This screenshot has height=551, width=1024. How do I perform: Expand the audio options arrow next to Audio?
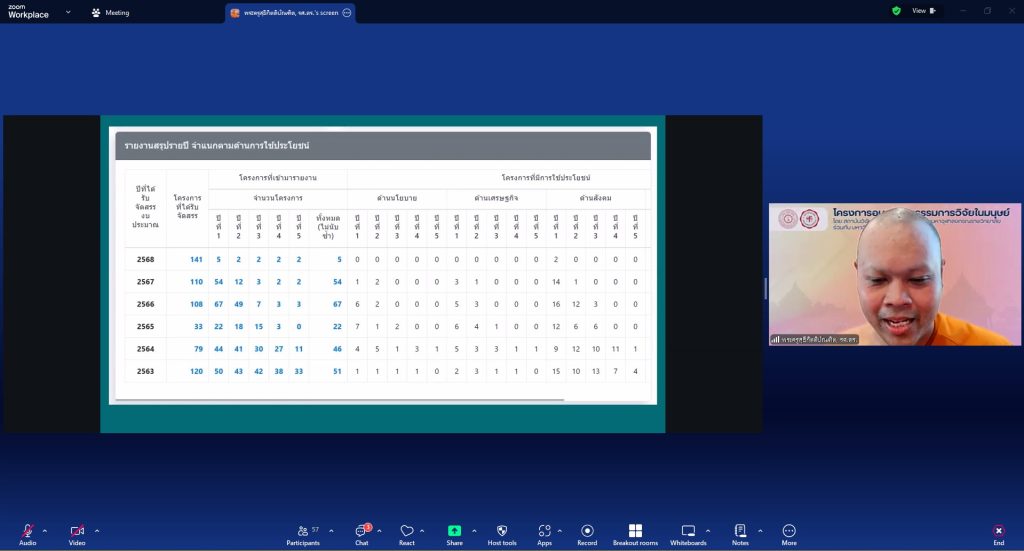[45, 530]
